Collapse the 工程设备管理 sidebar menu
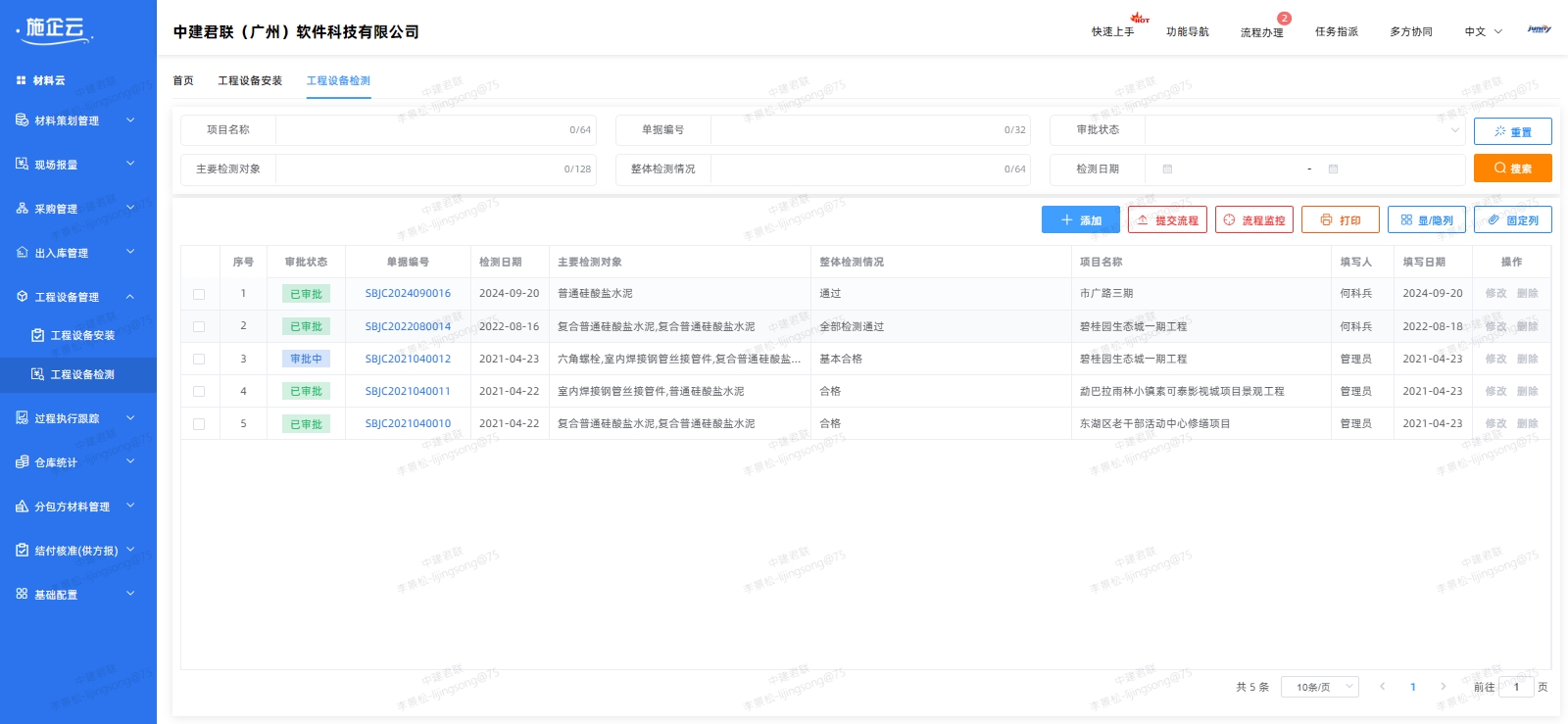This screenshot has width=1568, height=724. click(x=129, y=297)
